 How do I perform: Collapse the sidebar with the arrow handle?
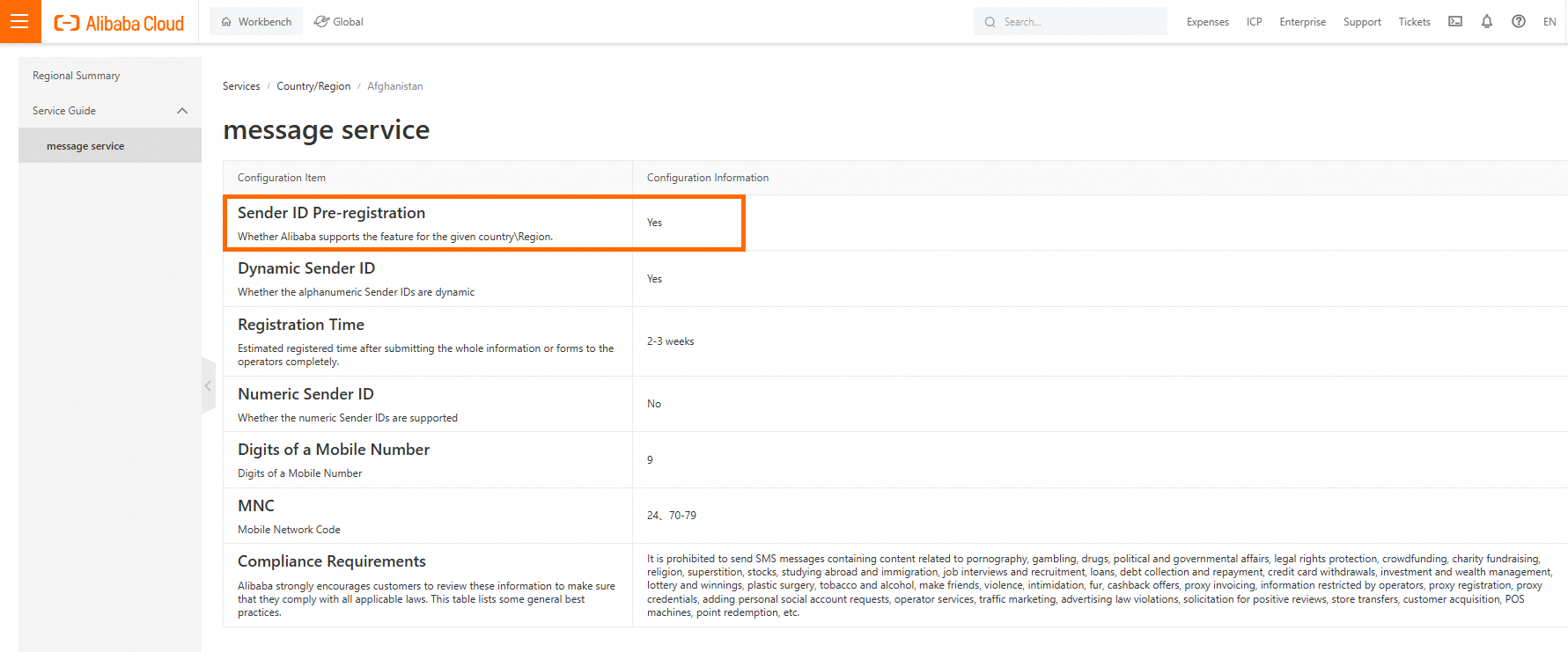pos(208,385)
